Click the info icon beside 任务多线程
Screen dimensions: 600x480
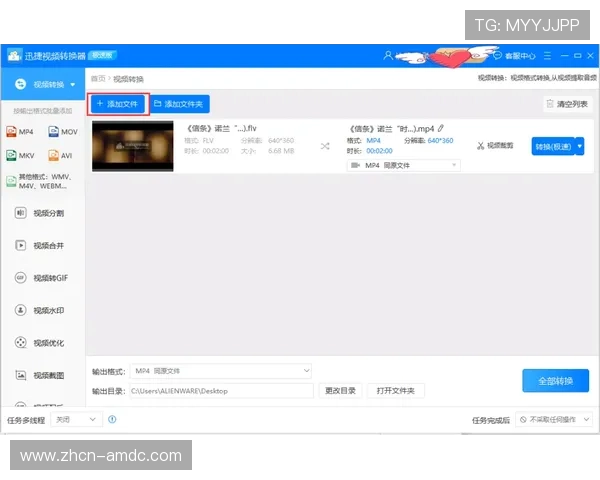(x=114, y=420)
